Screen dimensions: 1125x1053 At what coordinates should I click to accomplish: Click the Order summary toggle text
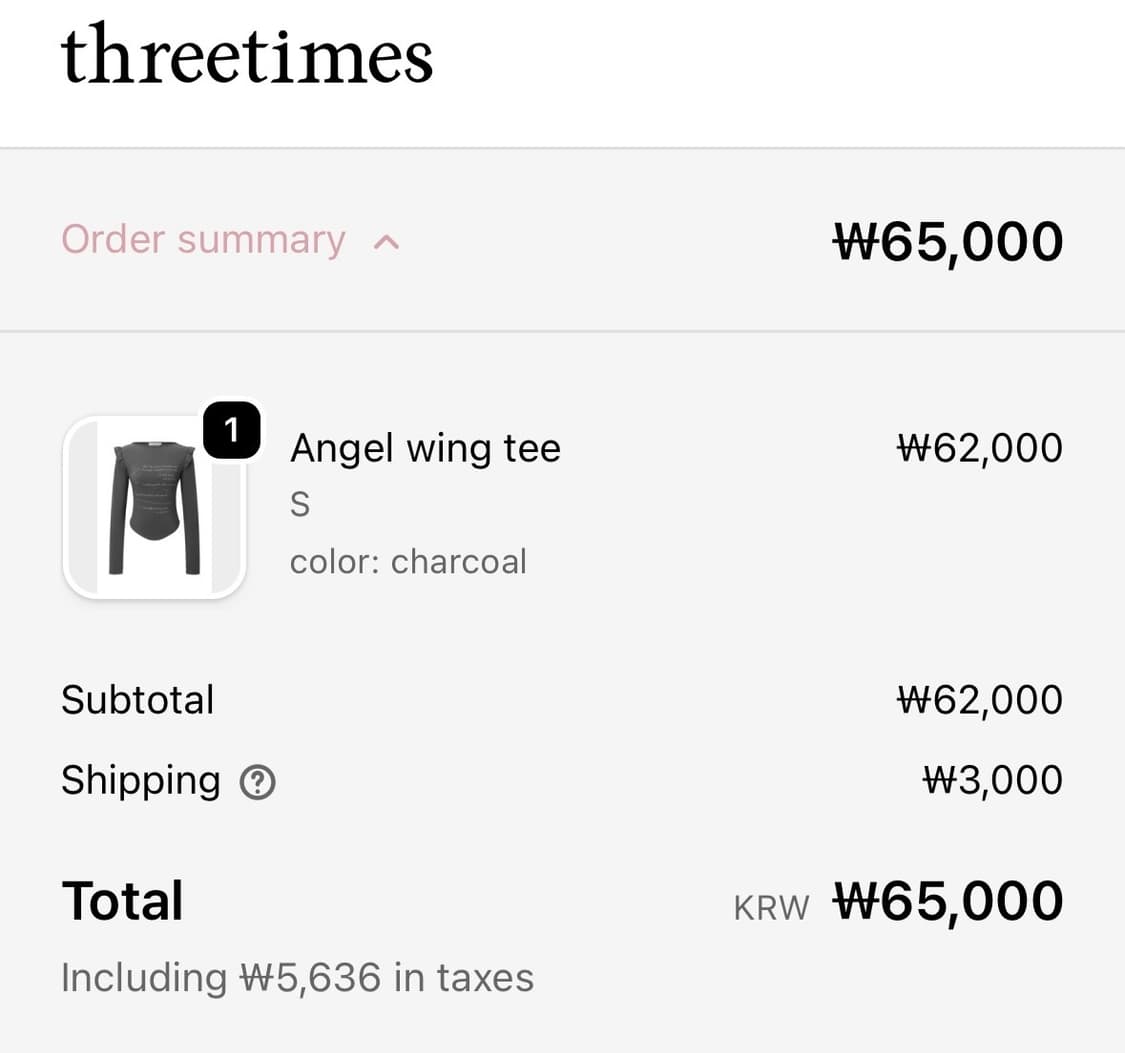[203, 240]
